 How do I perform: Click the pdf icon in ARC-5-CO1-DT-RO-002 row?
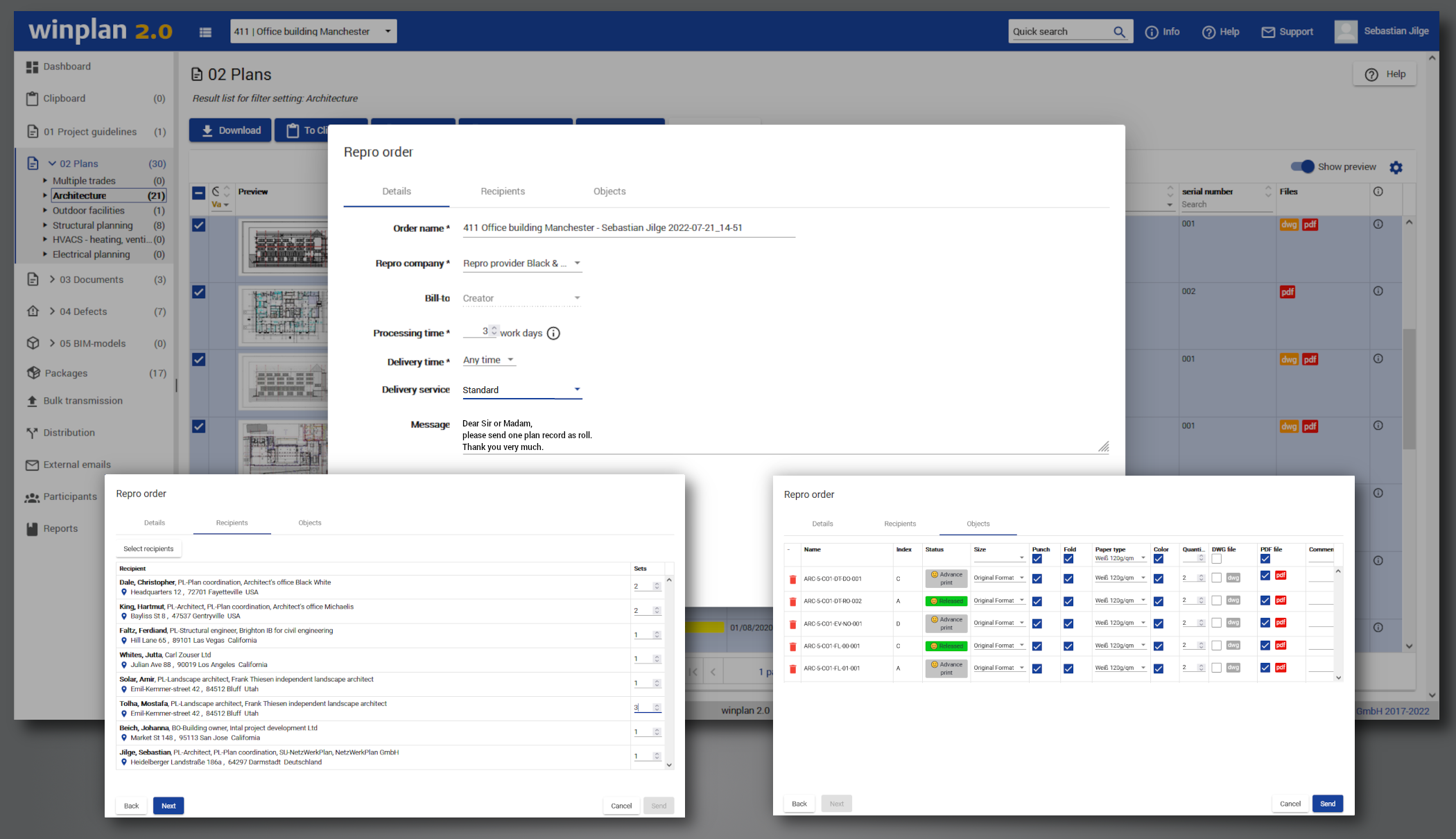click(x=1281, y=600)
